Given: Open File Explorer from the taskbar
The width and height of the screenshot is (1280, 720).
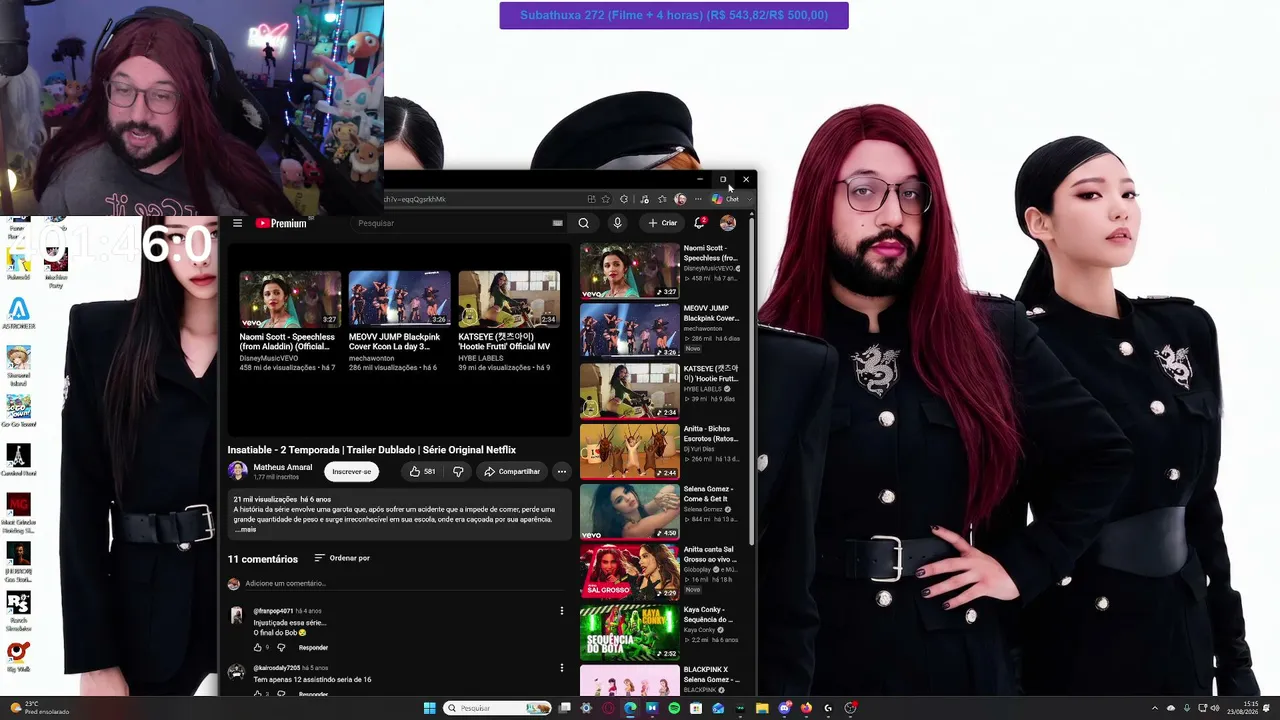Looking at the screenshot, I should (762, 708).
